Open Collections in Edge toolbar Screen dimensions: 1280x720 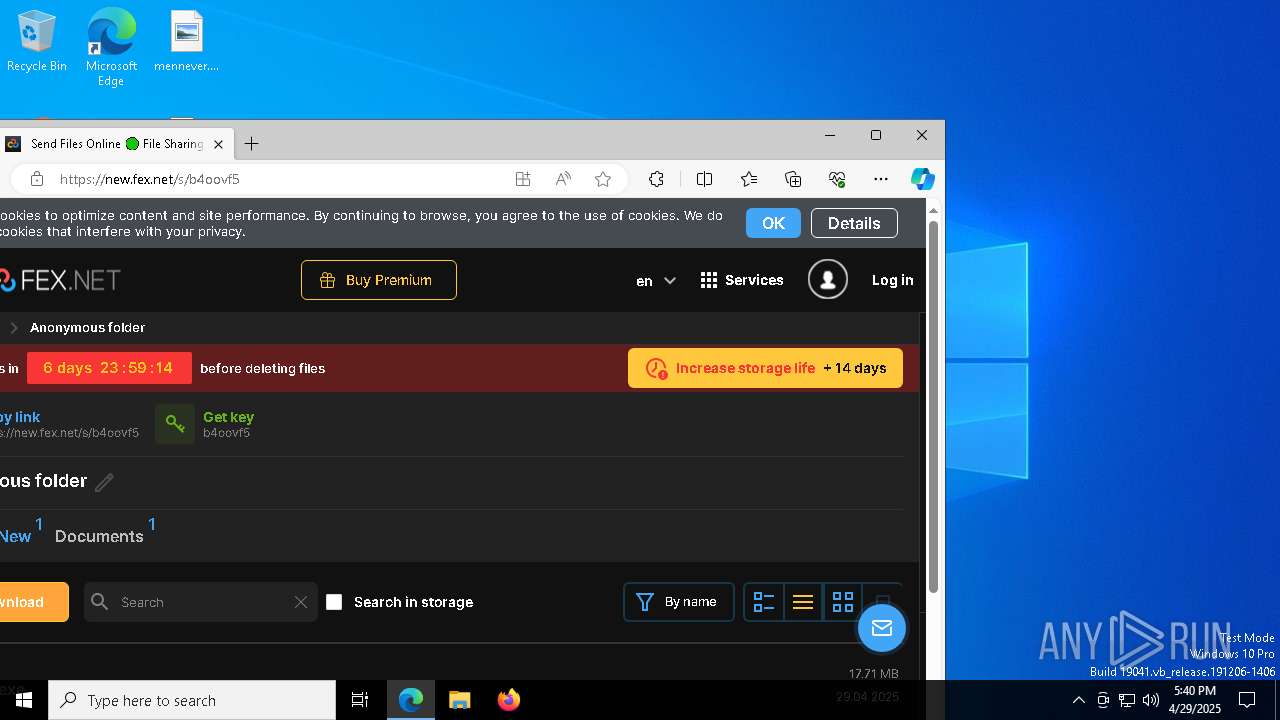[x=793, y=179]
